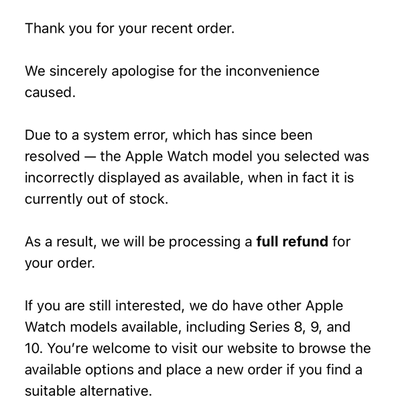Image resolution: width=396 pixels, height=400 pixels.
Task: Click the phrase 'As a result'
Action: click(x=61, y=242)
